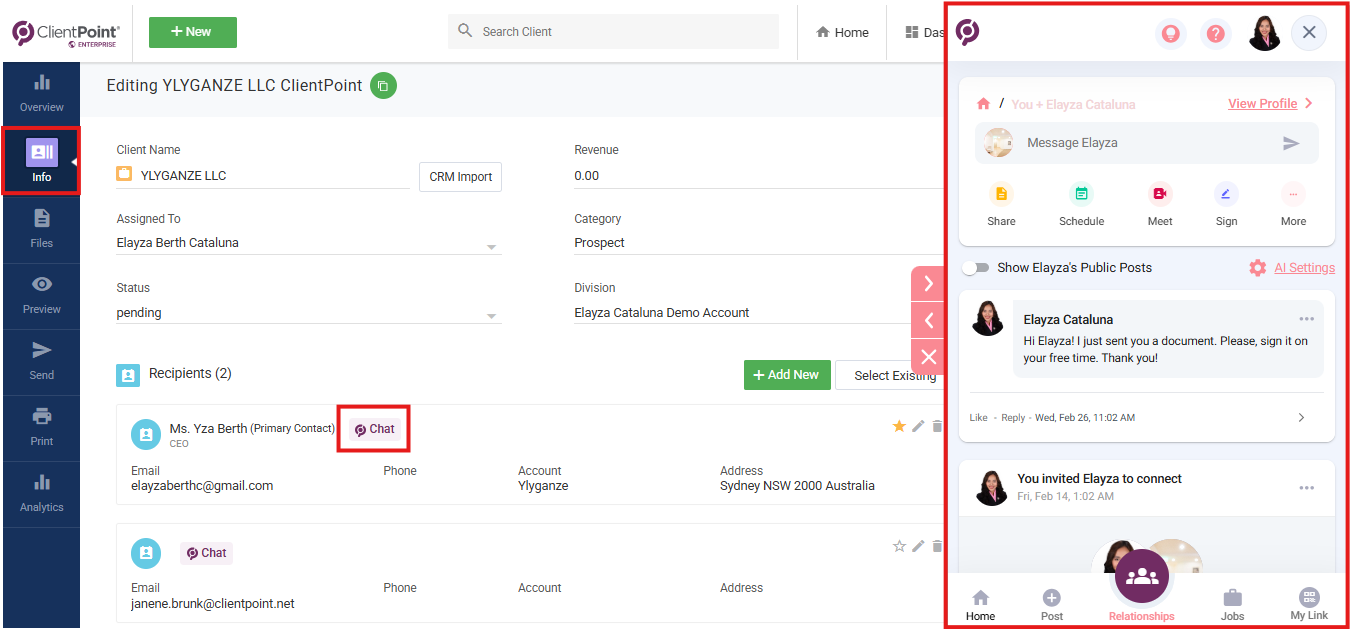Click the Schedule action icon
This screenshot has width=1350, height=629.
1081,194
